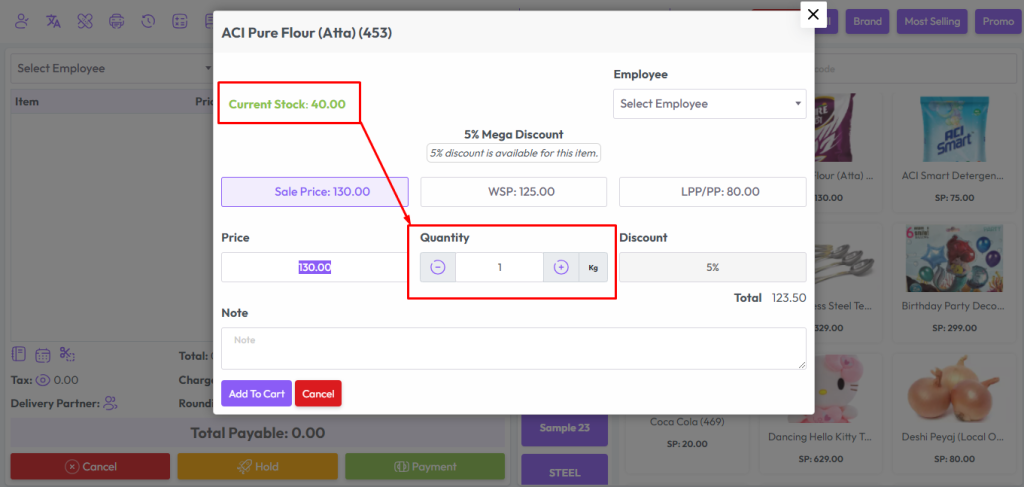Open the history clock icon
Screen dimensions: 1024x487
148,22
